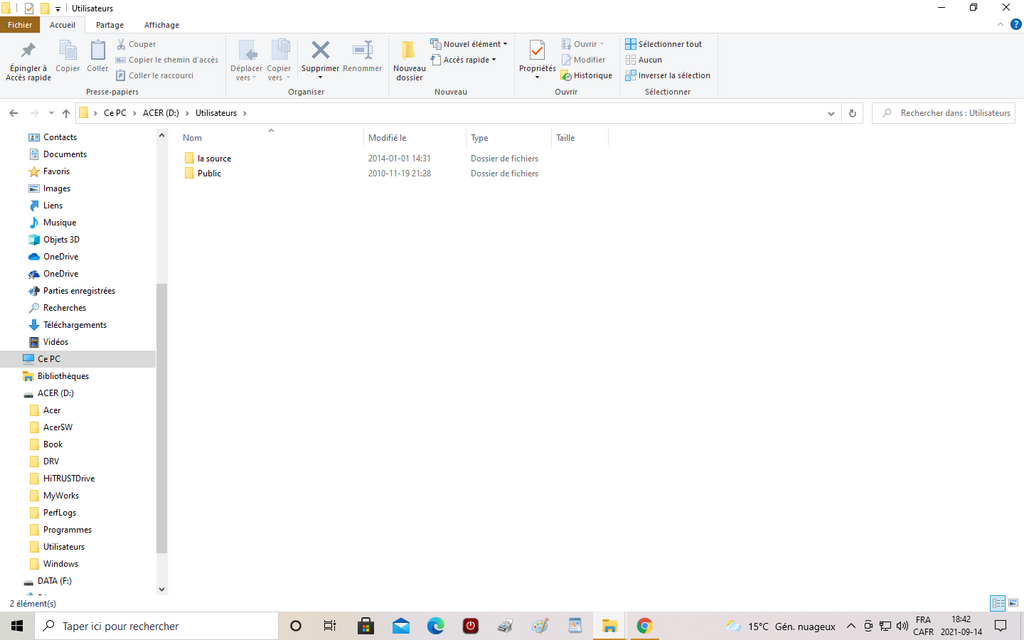The image size is (1024, 640).
Task: Switch to the Accueil tab
Action: (63, 25)
